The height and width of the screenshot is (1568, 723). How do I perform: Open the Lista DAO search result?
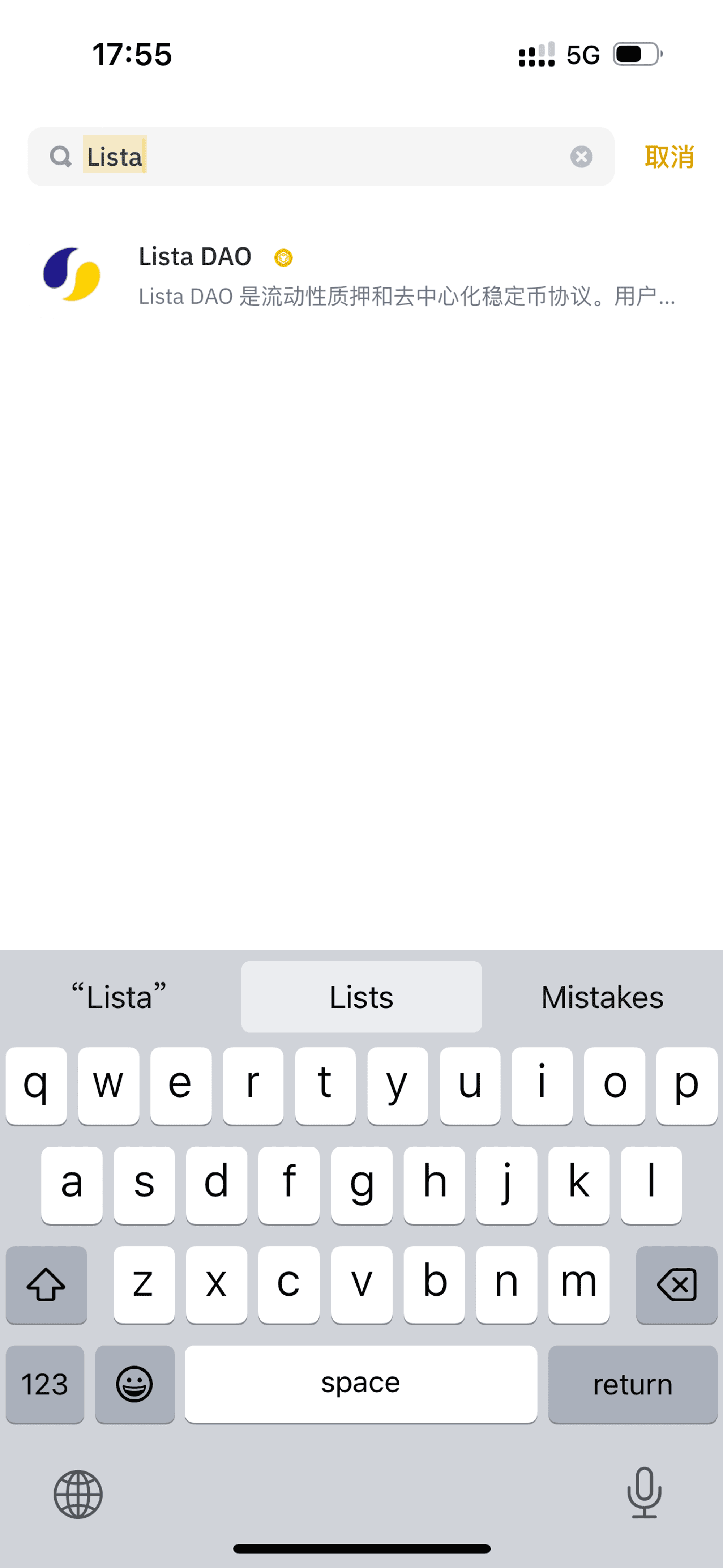pos(361,275)
